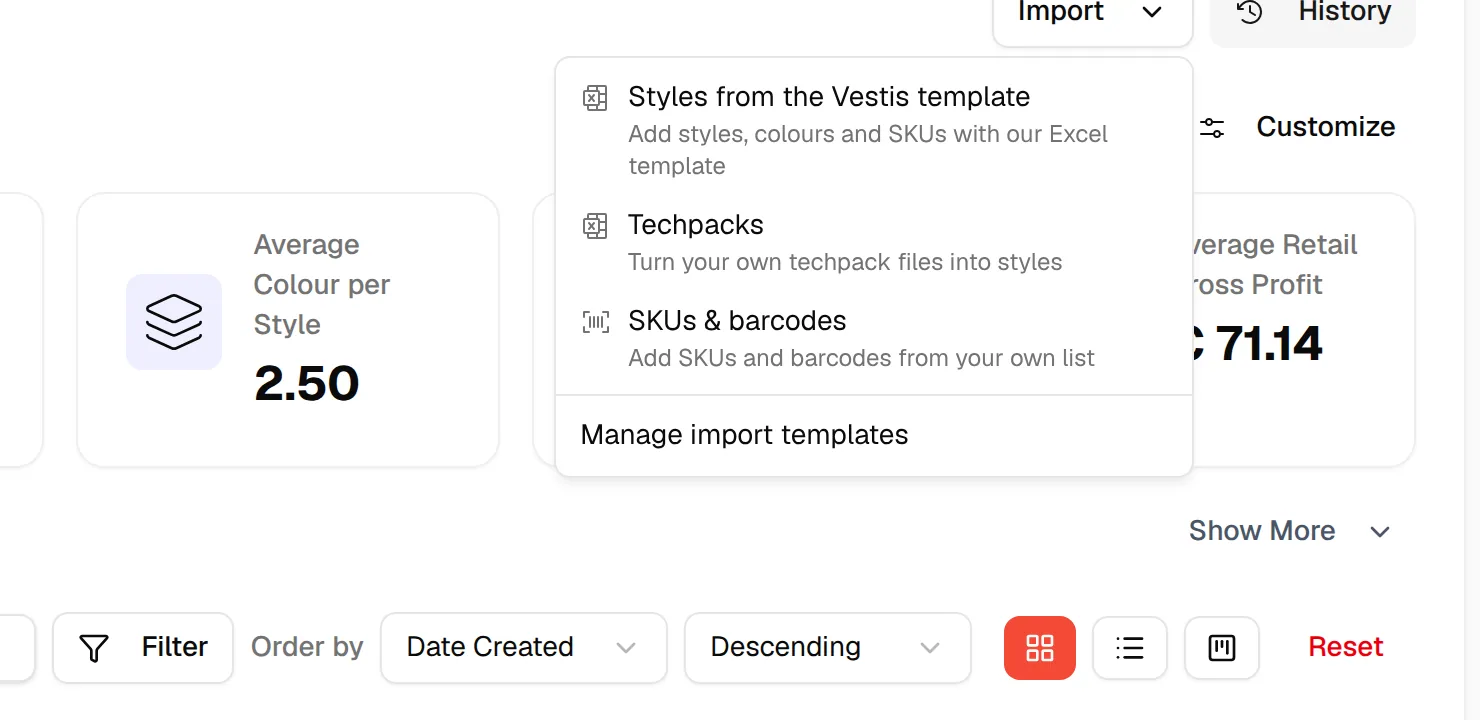1480x720 pixels.
Task: Click the funnel Filter icon
Action: [94, 648]
